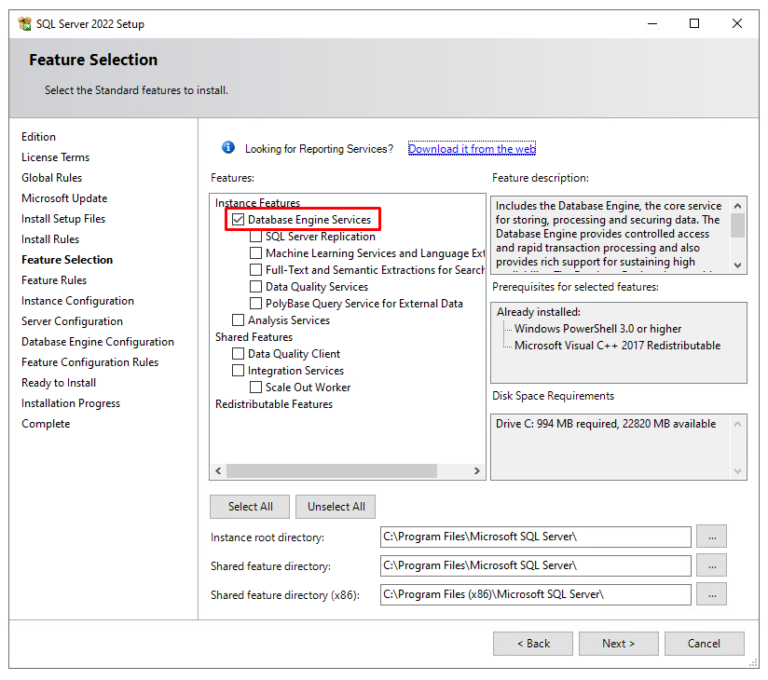Proceed with the Next button
This screenshot has width=768, height=680.
(x=619, y=643)
